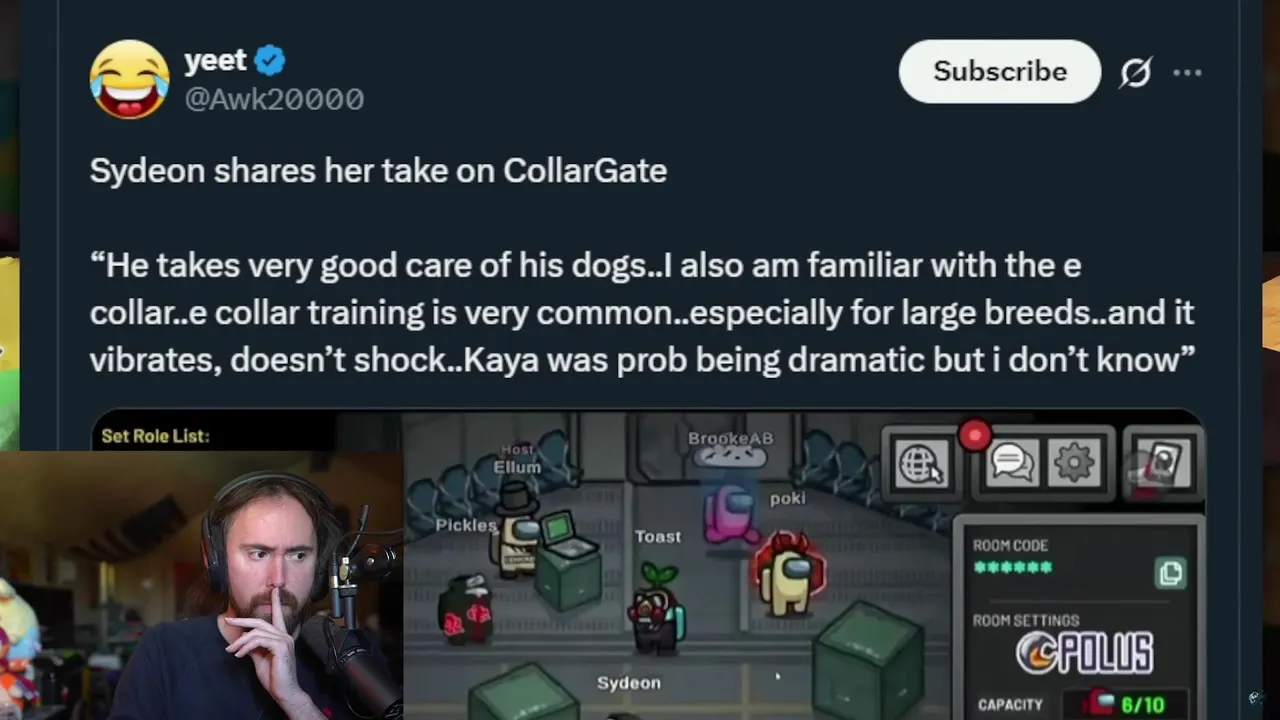Click the capacity 8/10 indicator
1280x720 pixels.
click(1128, 703)
